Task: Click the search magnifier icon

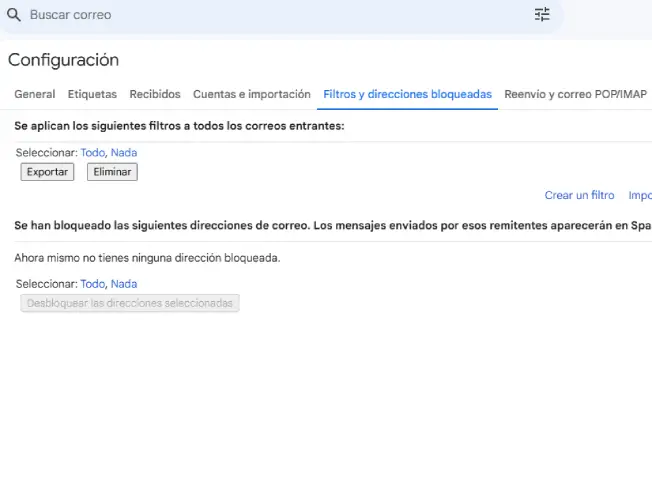Action: [x=14, y=15]
